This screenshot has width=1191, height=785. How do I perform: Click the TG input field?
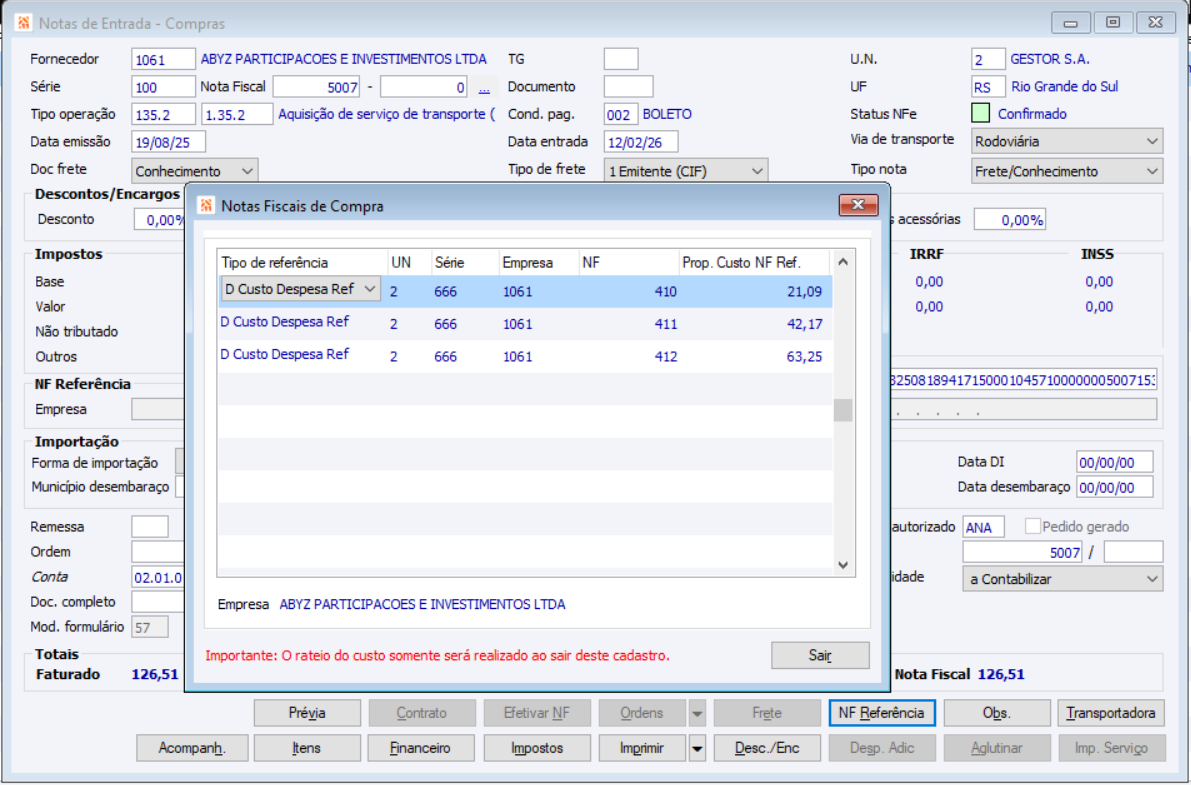point(621,59)
